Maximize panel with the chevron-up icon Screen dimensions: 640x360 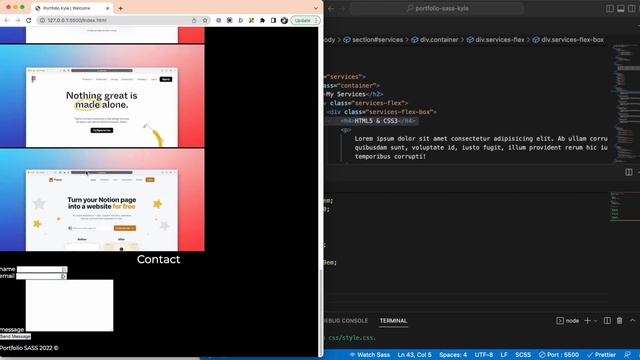632,321
